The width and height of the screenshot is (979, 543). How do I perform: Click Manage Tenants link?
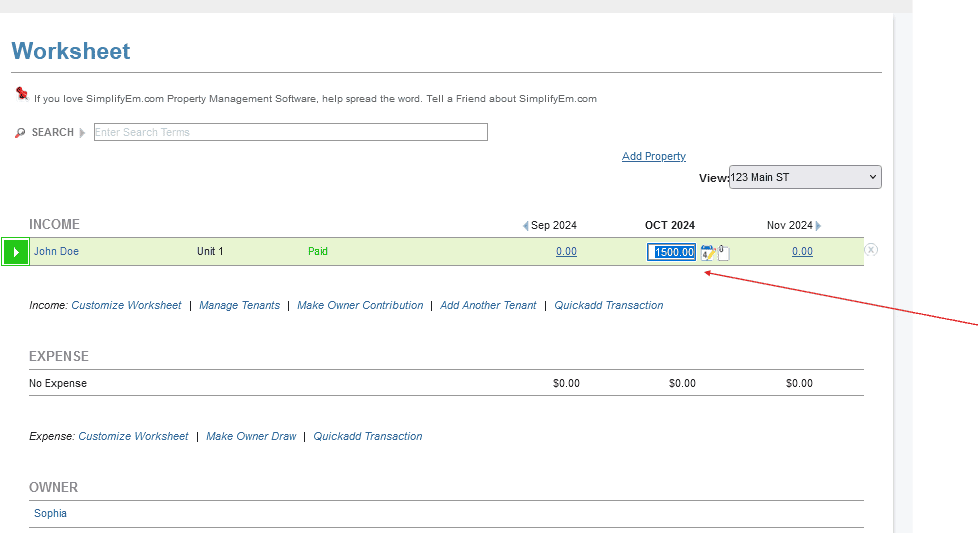[239, 305]
